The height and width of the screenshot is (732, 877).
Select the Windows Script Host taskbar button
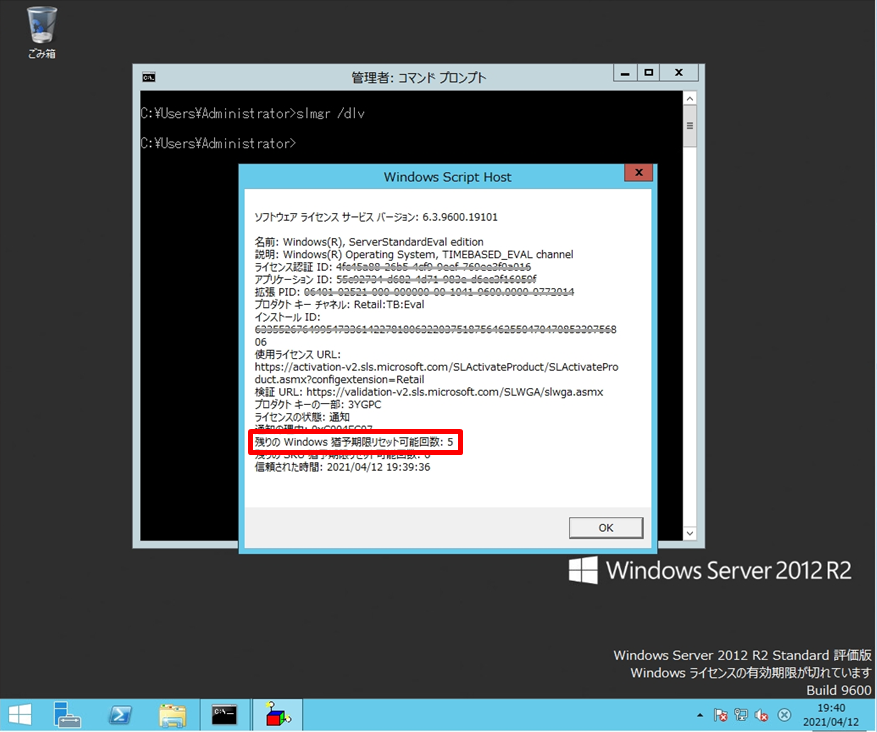pos(277,715)
